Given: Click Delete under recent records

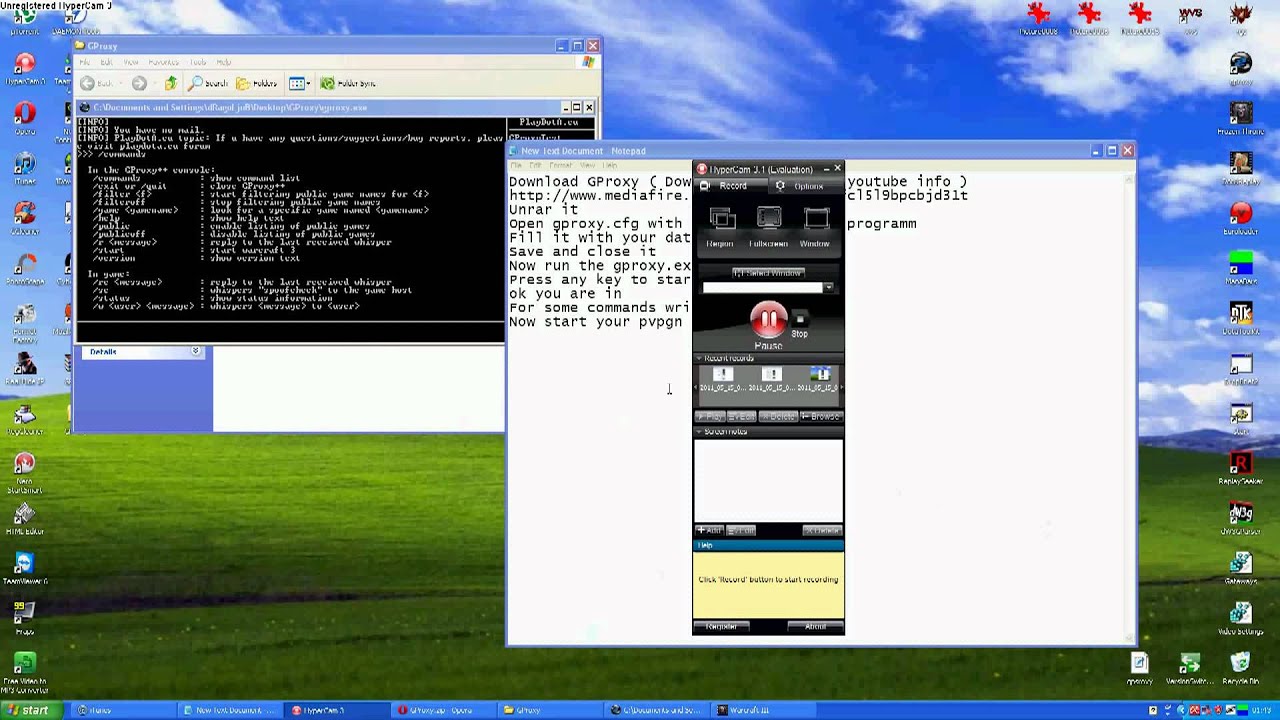Looking at the screenshot, I should [x=778, y=417].
